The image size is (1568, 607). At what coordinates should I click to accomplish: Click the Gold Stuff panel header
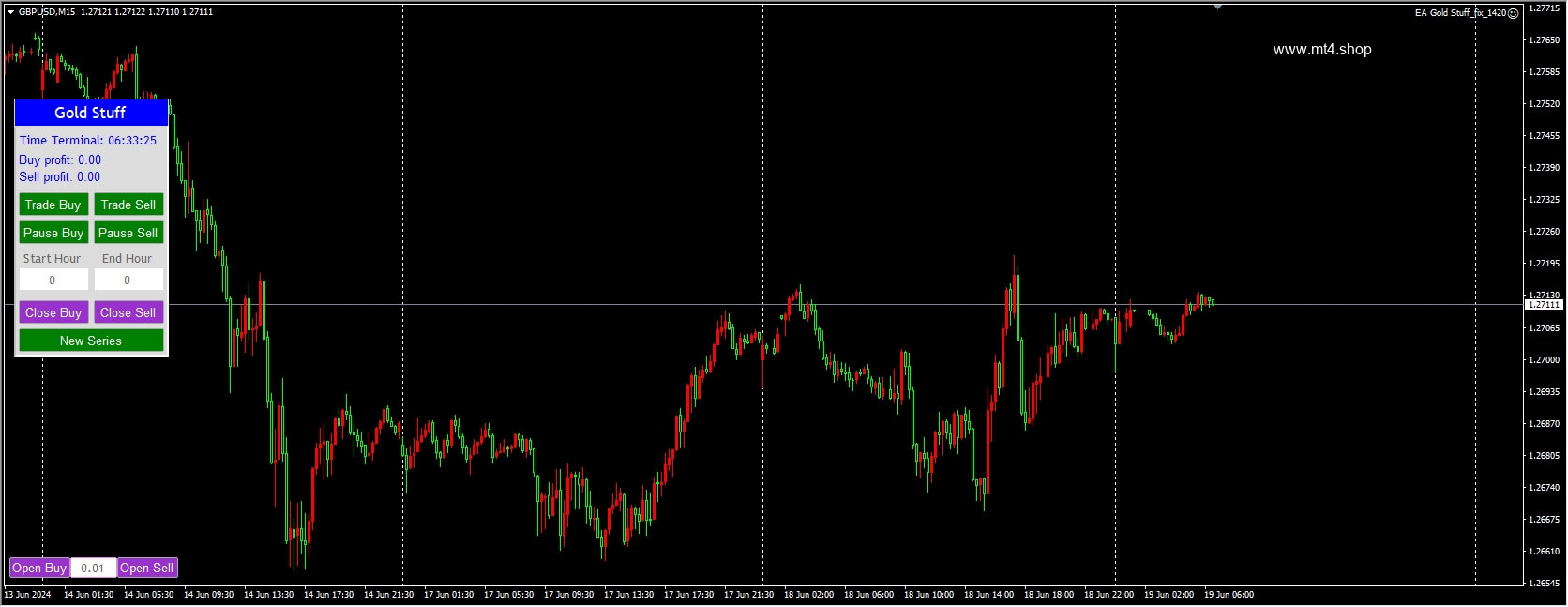[91, 113]
